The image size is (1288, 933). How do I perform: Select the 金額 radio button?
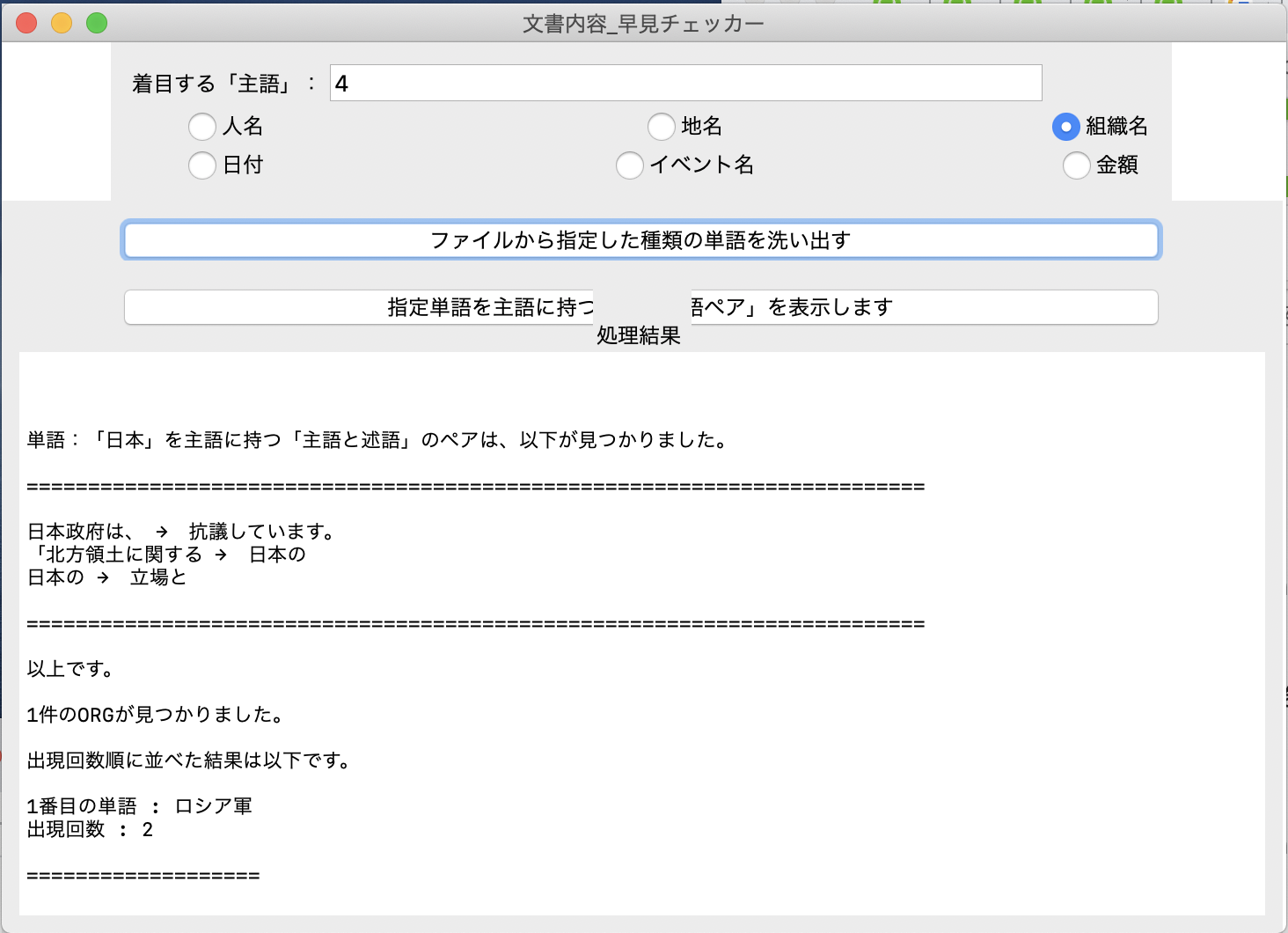(x=1076, y=165)
